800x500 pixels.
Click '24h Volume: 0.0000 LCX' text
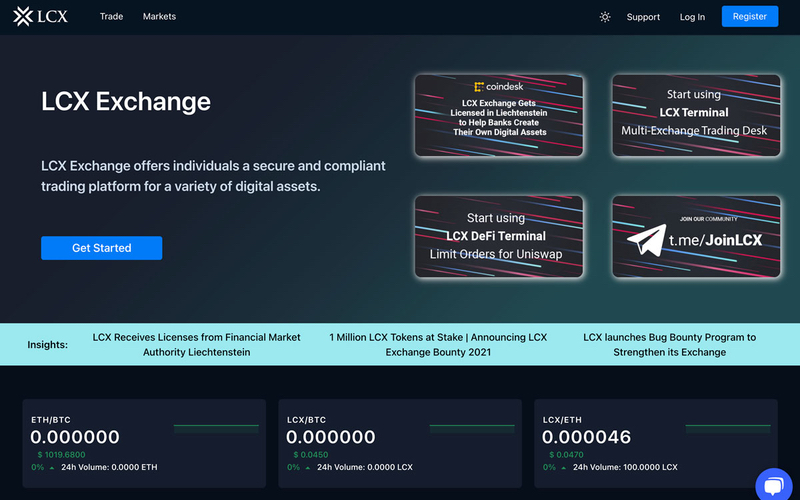click(365, 467)
